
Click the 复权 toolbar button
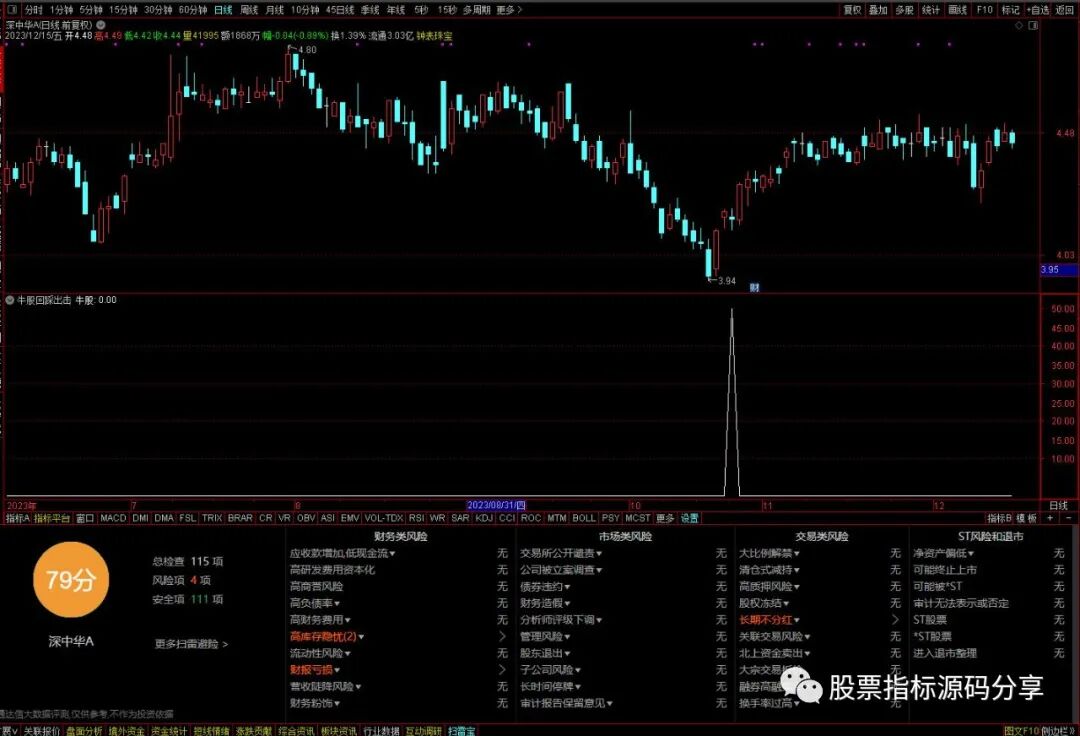(x=853, y=10)
